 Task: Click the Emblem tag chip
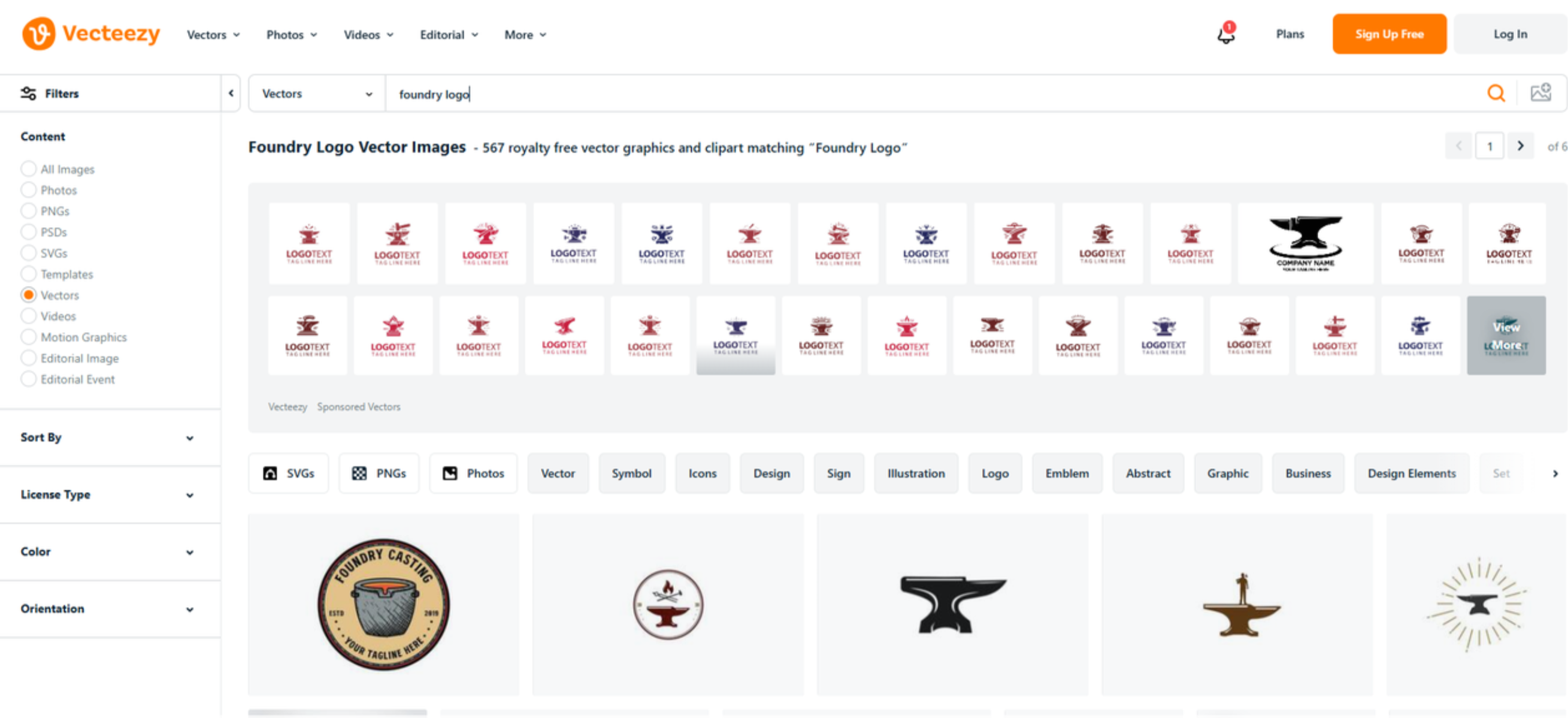point(1067,473)
